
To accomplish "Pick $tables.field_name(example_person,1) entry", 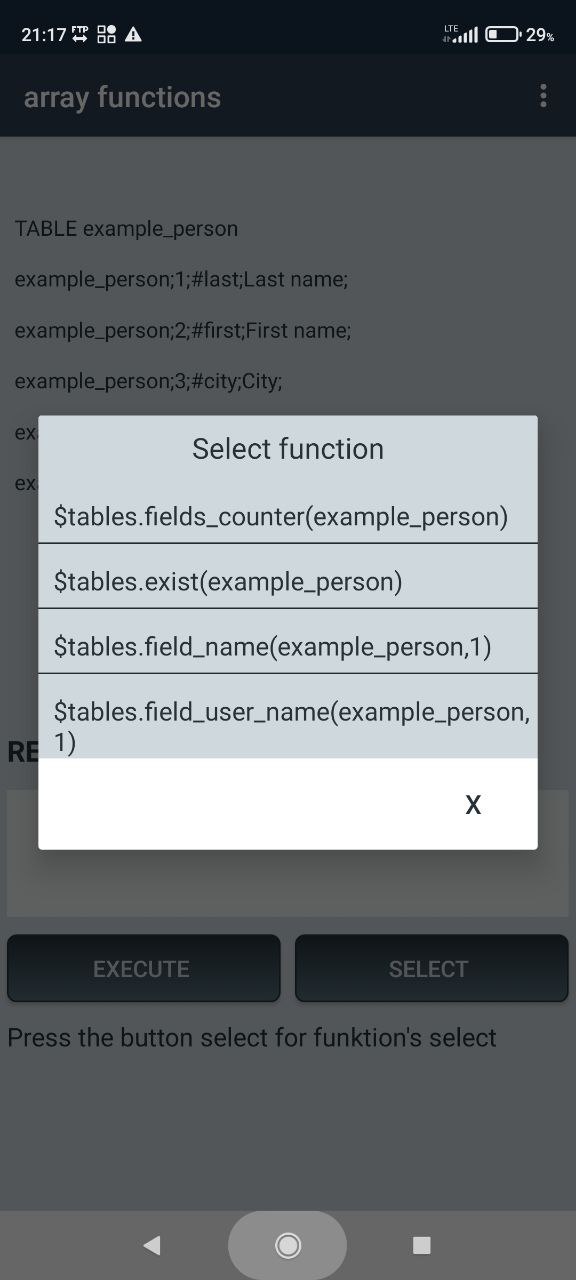I will tap(288, 646).
